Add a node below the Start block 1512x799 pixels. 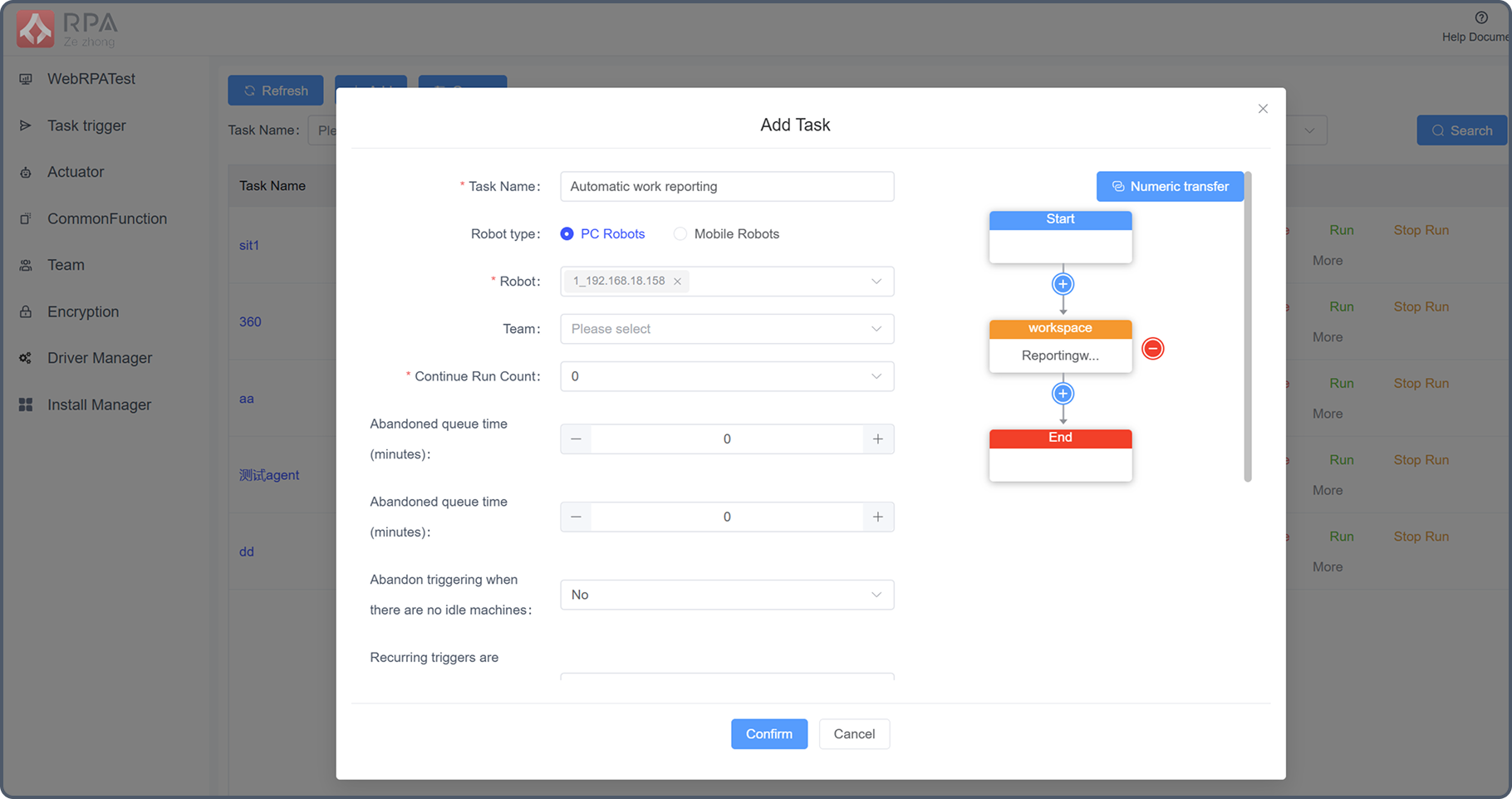click(x=1063, y=284)
